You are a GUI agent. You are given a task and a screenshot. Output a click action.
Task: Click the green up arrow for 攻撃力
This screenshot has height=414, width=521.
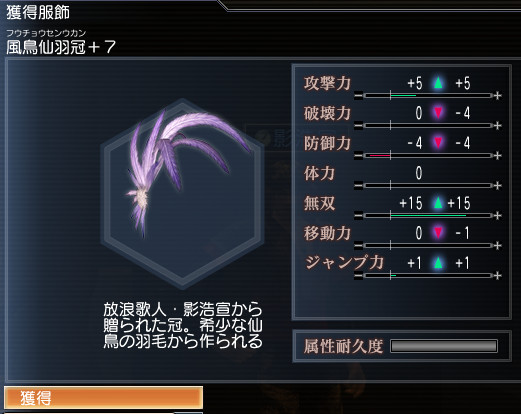(438, 82)
